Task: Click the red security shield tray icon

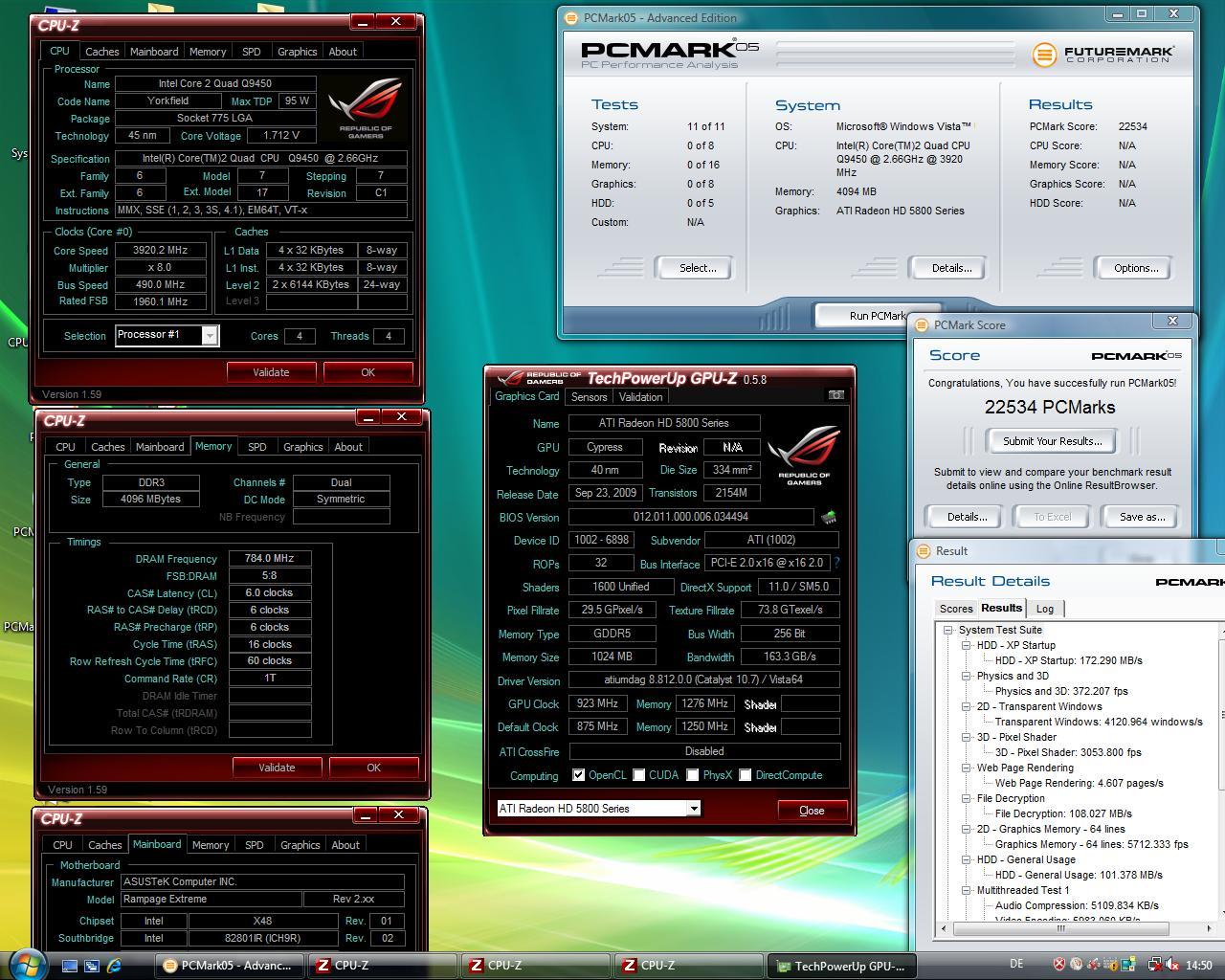Action: click(1059, 965)
